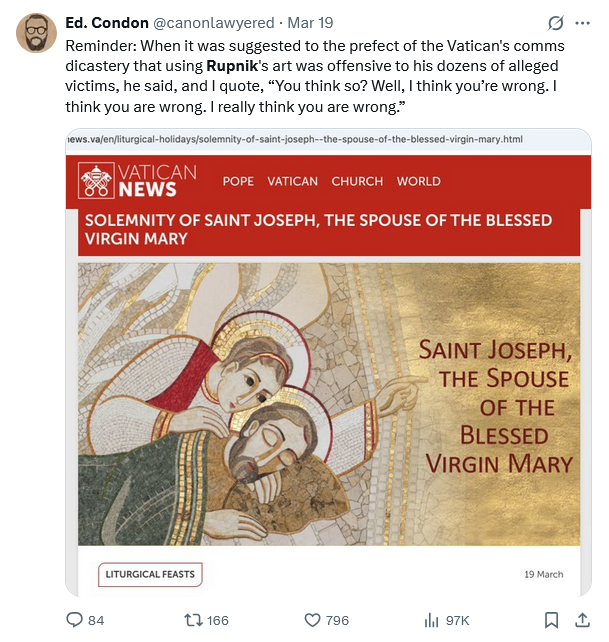The width and height of the screenshot is (609, 642).
Task: Click the reply speech bubble icon
Action: (74, 620)
